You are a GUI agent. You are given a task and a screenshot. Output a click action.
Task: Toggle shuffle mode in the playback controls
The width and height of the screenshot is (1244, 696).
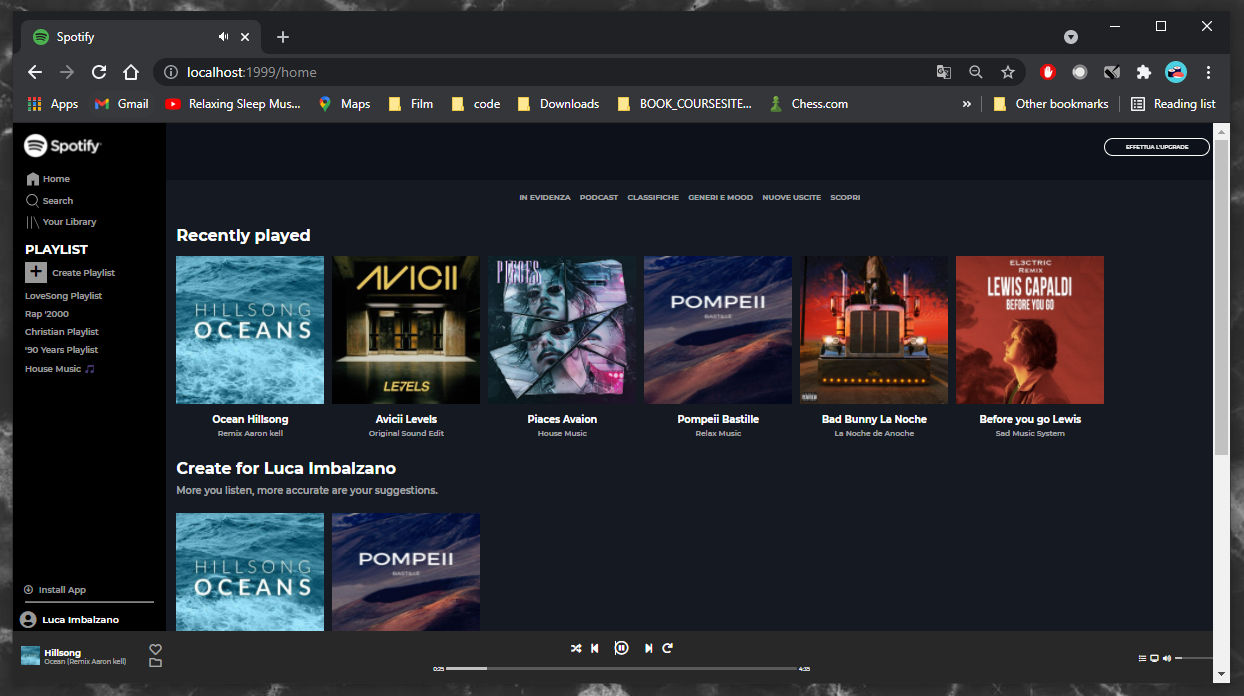point(576,648)
